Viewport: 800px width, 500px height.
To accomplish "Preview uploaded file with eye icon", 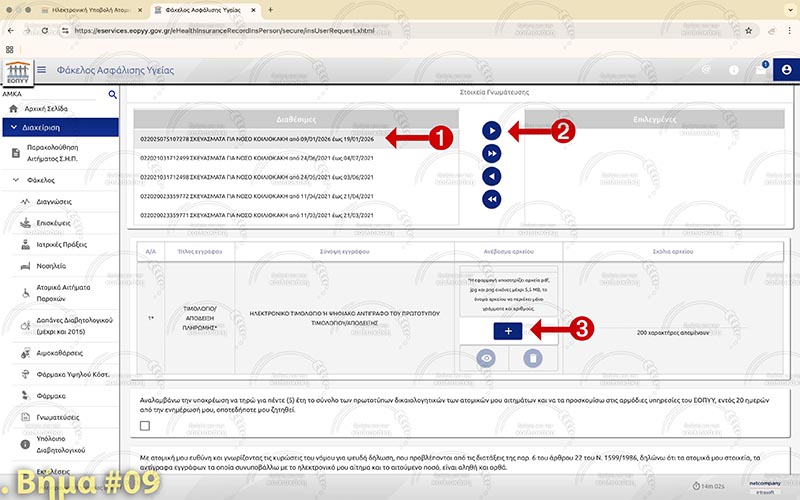I will click(x=485, y=358).
